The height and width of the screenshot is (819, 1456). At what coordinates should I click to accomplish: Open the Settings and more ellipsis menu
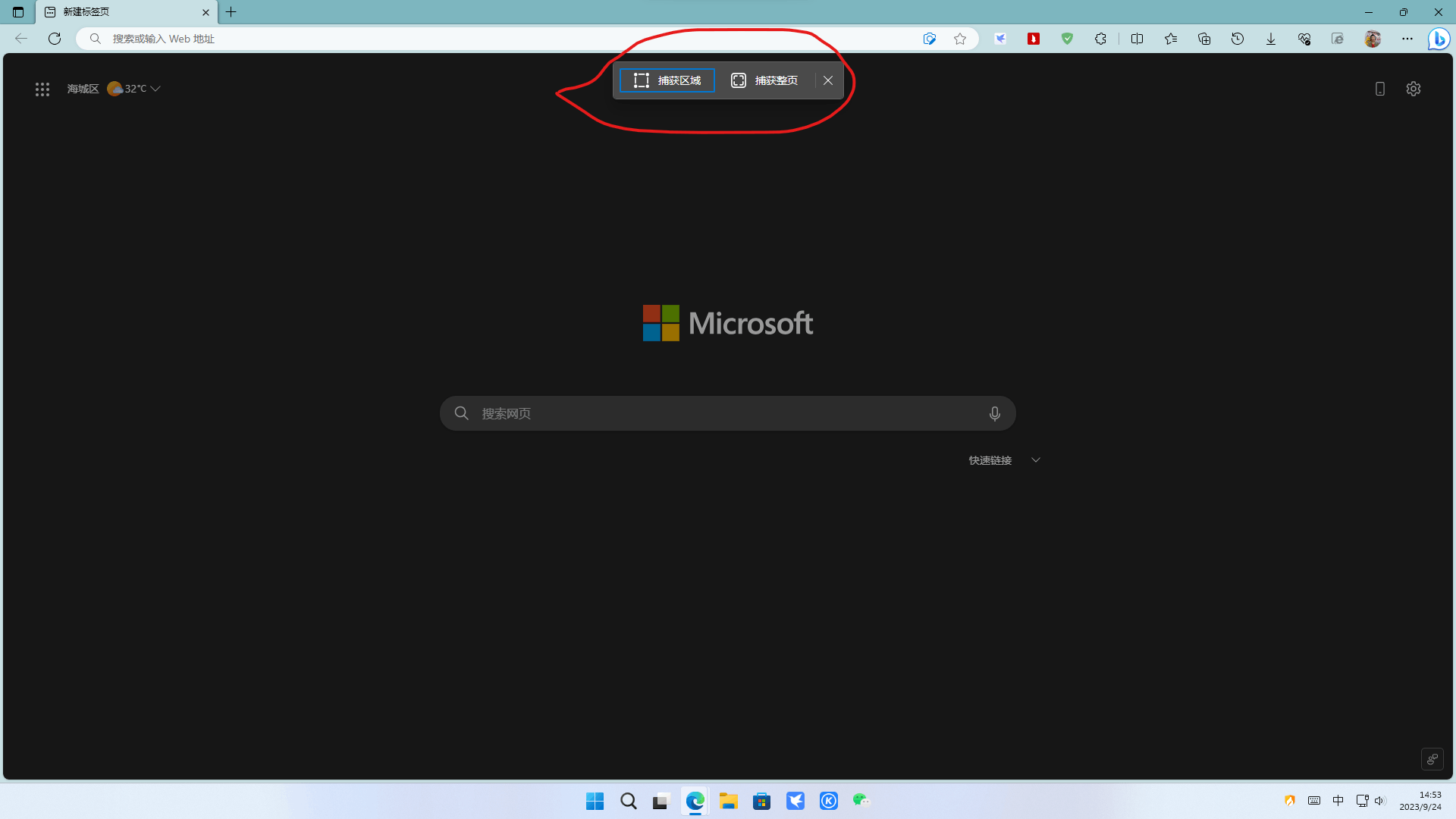tap(1407, 39)
